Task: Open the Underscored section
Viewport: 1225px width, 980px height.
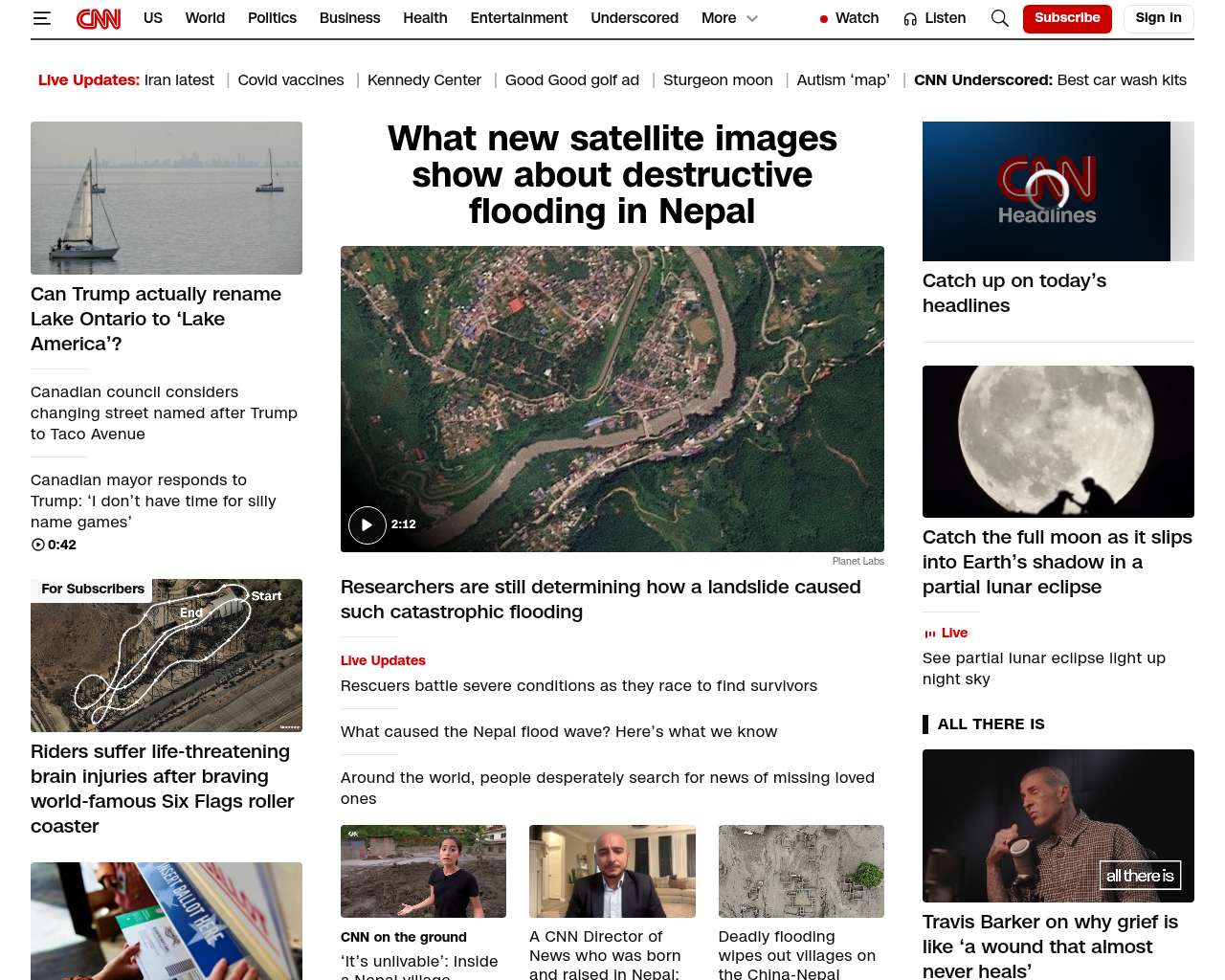Action: click(x=635, y=18)
